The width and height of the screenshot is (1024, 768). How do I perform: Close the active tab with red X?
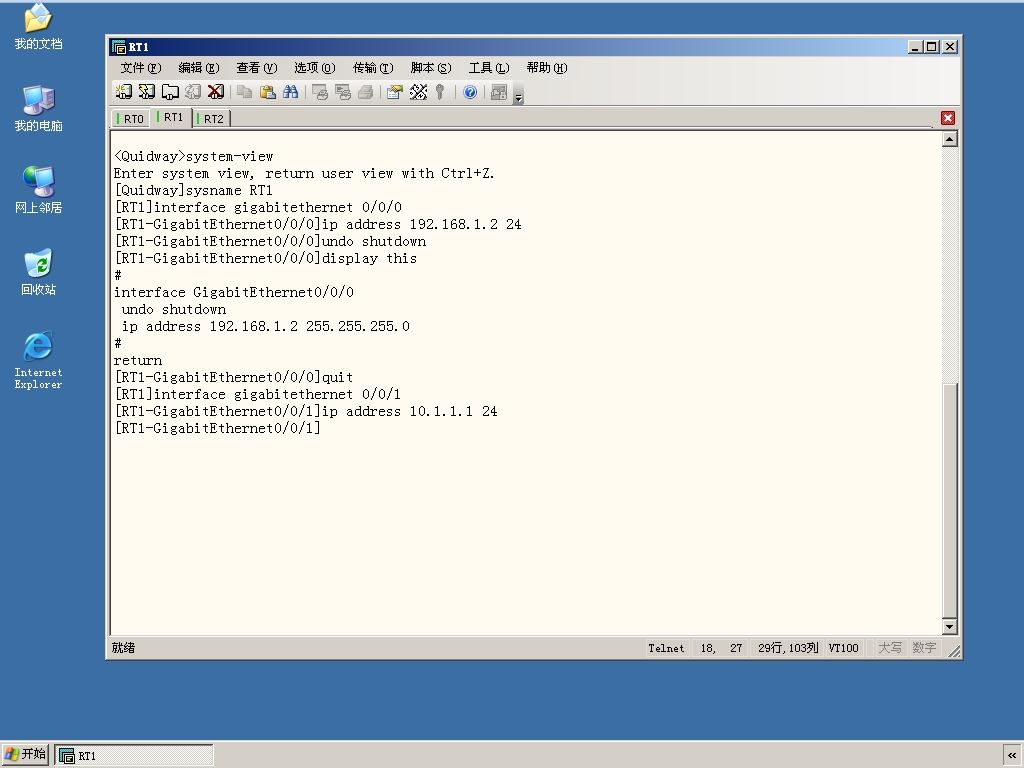948,118
